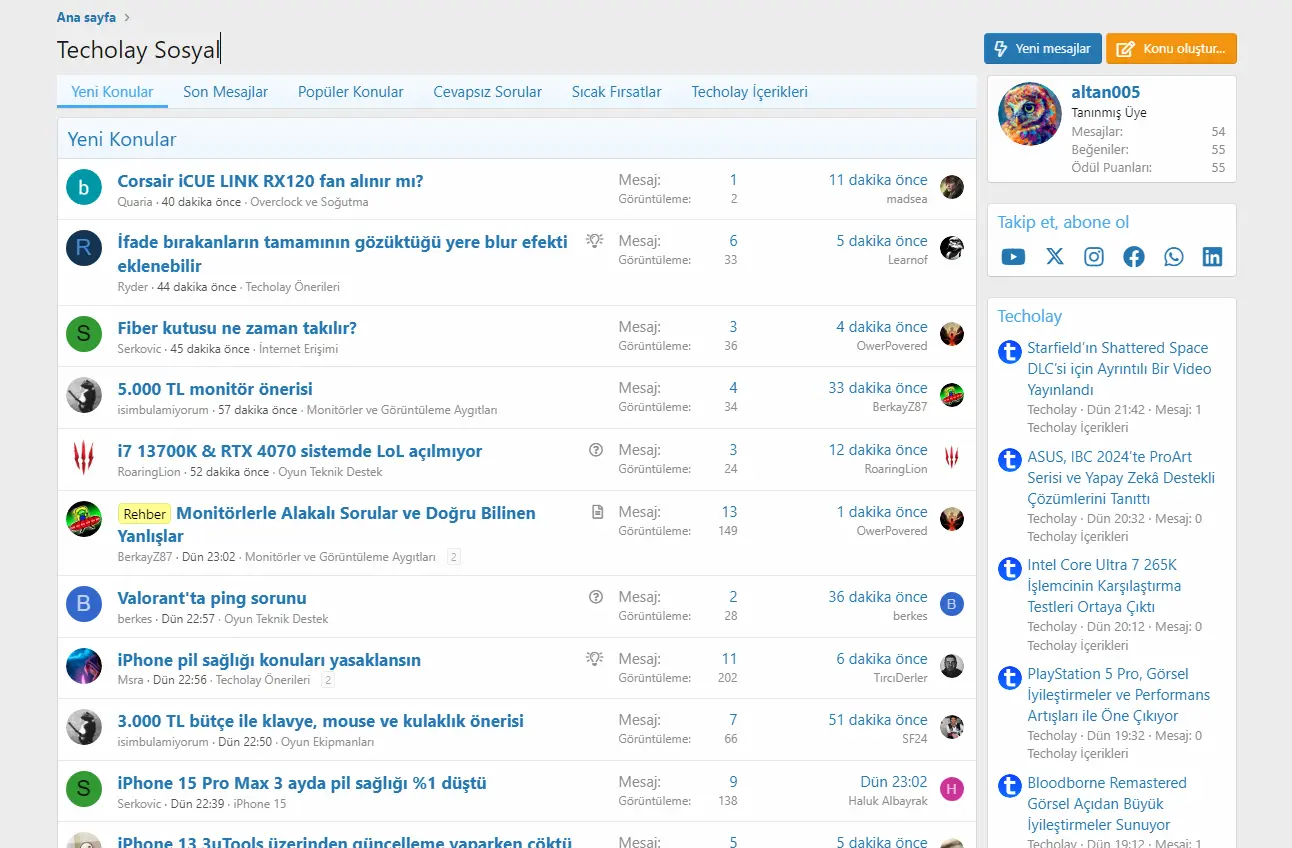This screenshot has width=1292, height=848.
Task: Click the lightbulb suggestion icon on blur efekti thread
Action: 595,240
